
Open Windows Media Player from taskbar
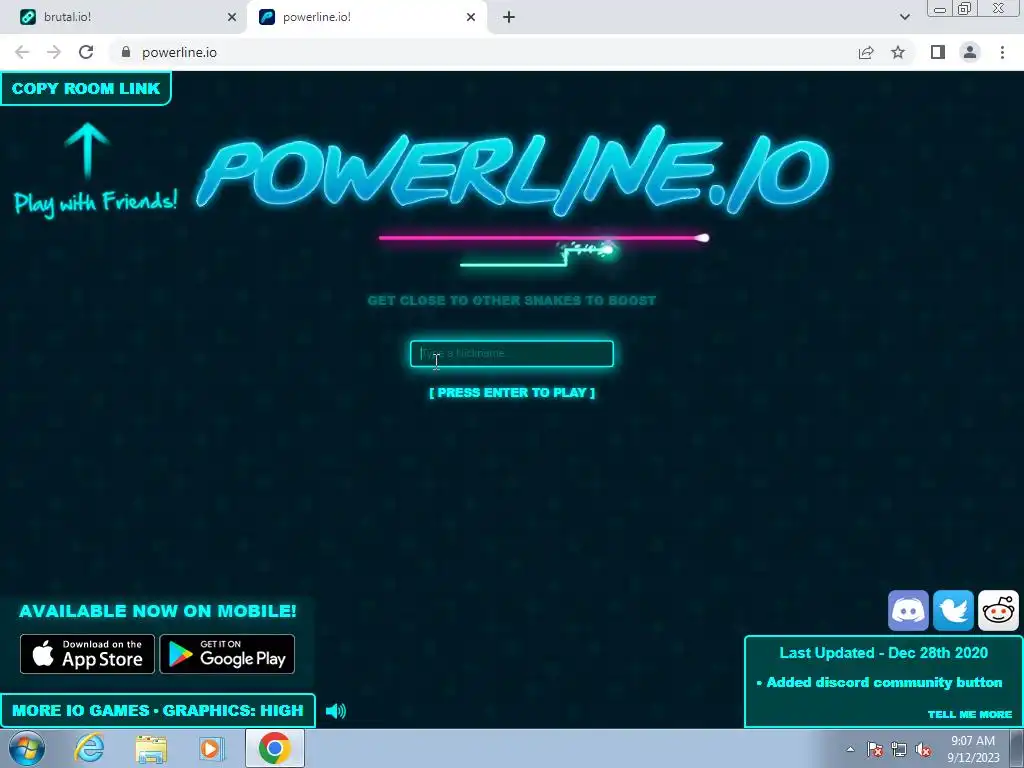[211, 748]
